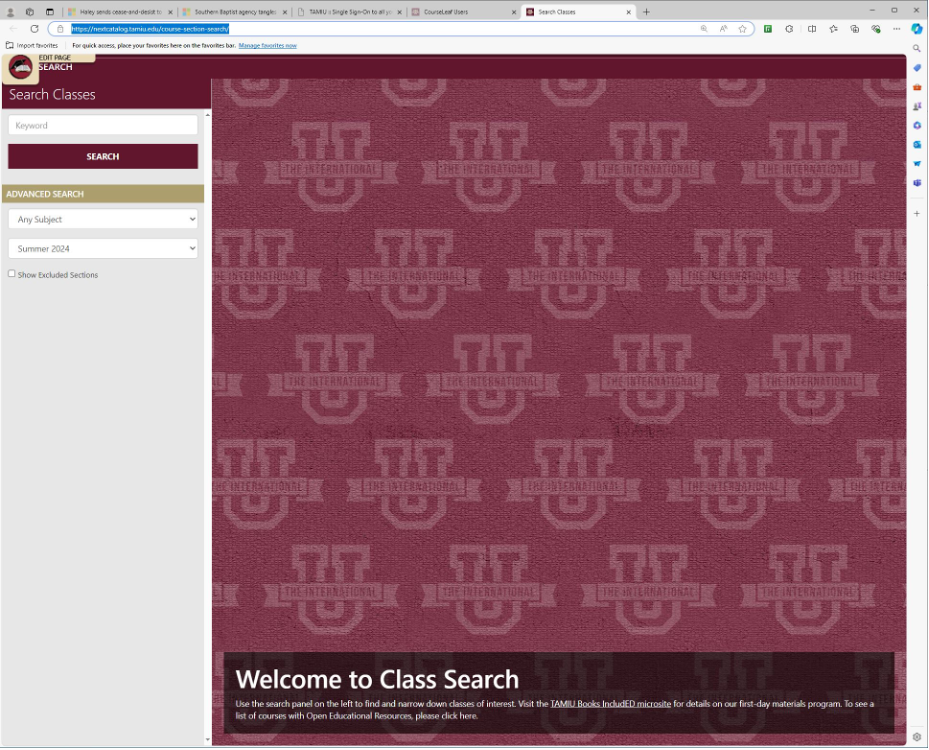
Task: Open the tab actions menu icon
Action: (50, 11)
